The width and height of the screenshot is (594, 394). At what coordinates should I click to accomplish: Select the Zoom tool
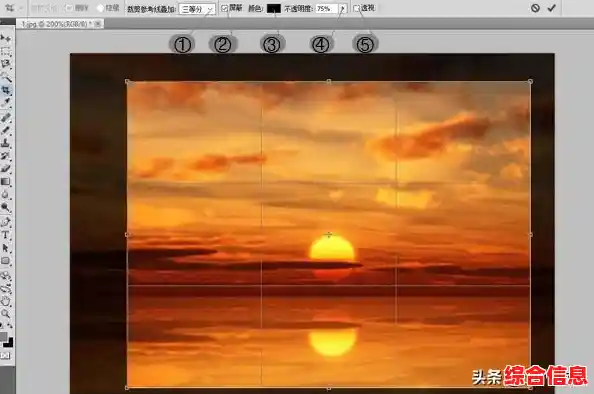tap(6, 314)
